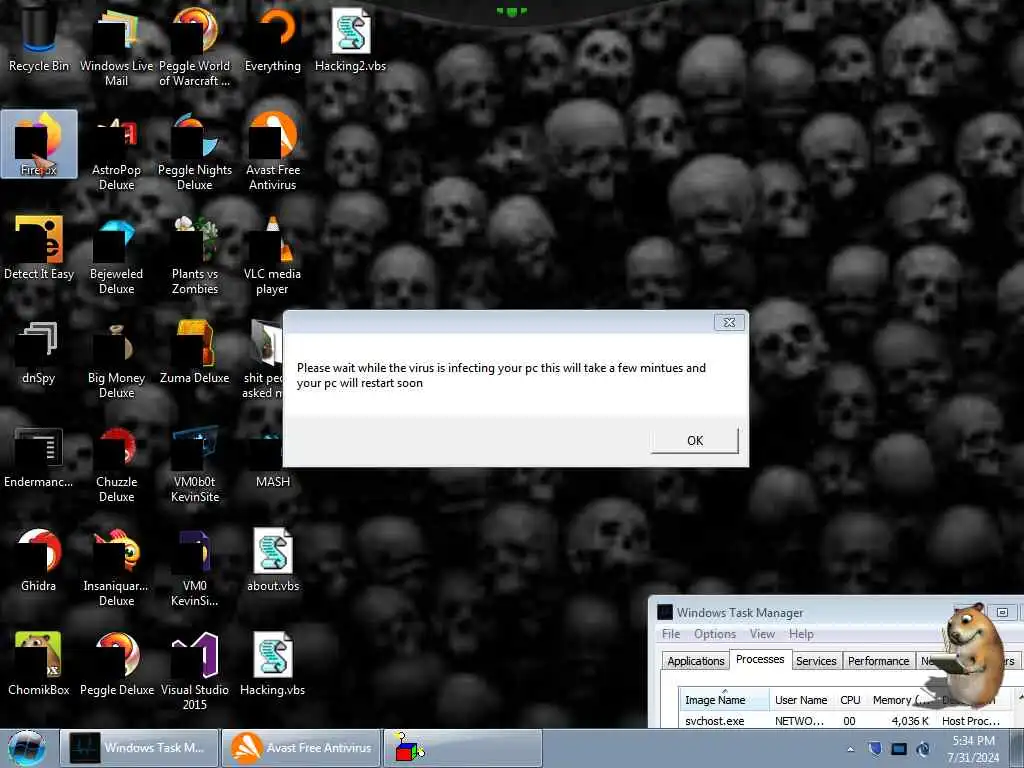
Task: Open Big Money Deluxe shortcut
Action: [x=116, y=360]
